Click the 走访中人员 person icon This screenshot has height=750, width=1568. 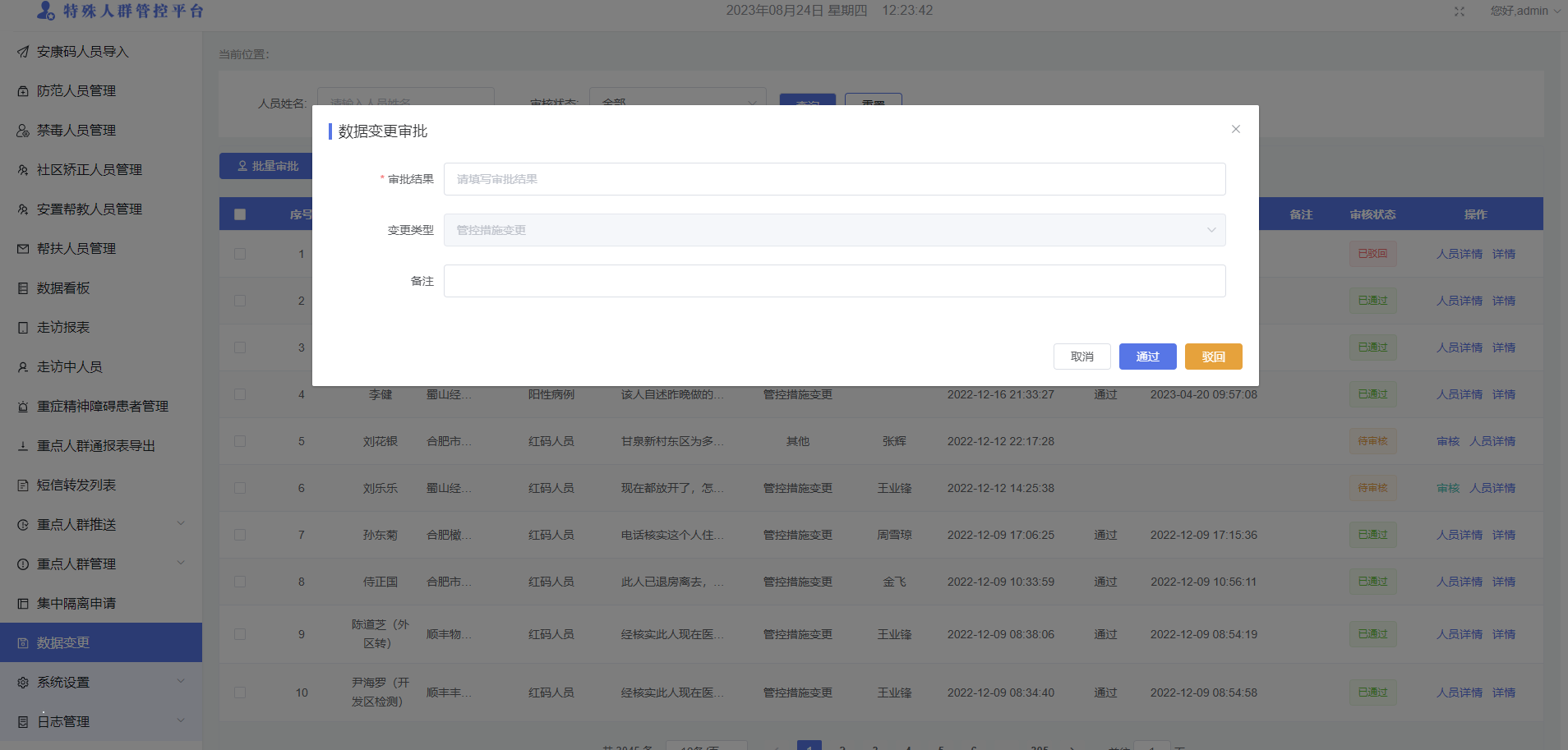tap(23, 367)
